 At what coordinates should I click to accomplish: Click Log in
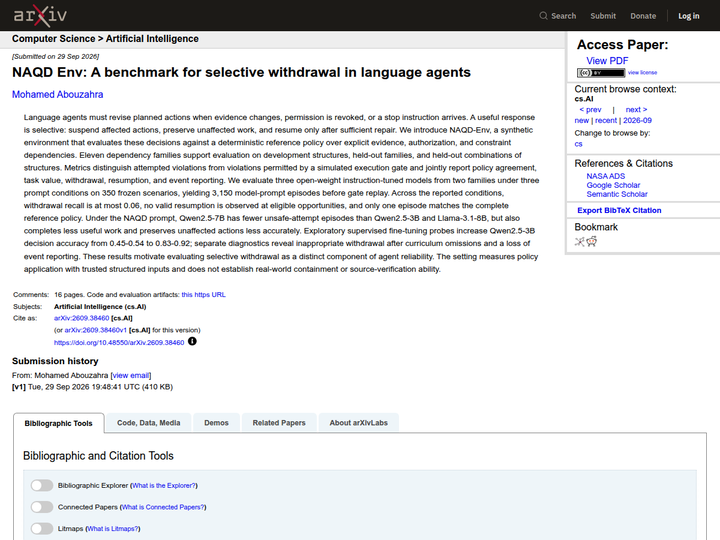689,16
